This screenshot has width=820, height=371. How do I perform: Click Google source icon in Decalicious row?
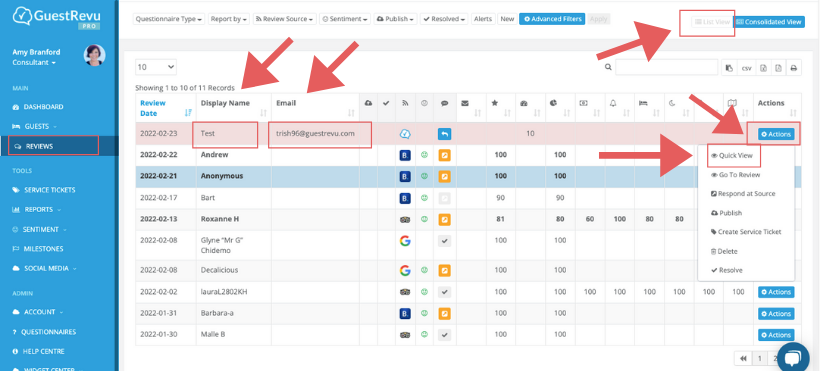coord(405,271)
